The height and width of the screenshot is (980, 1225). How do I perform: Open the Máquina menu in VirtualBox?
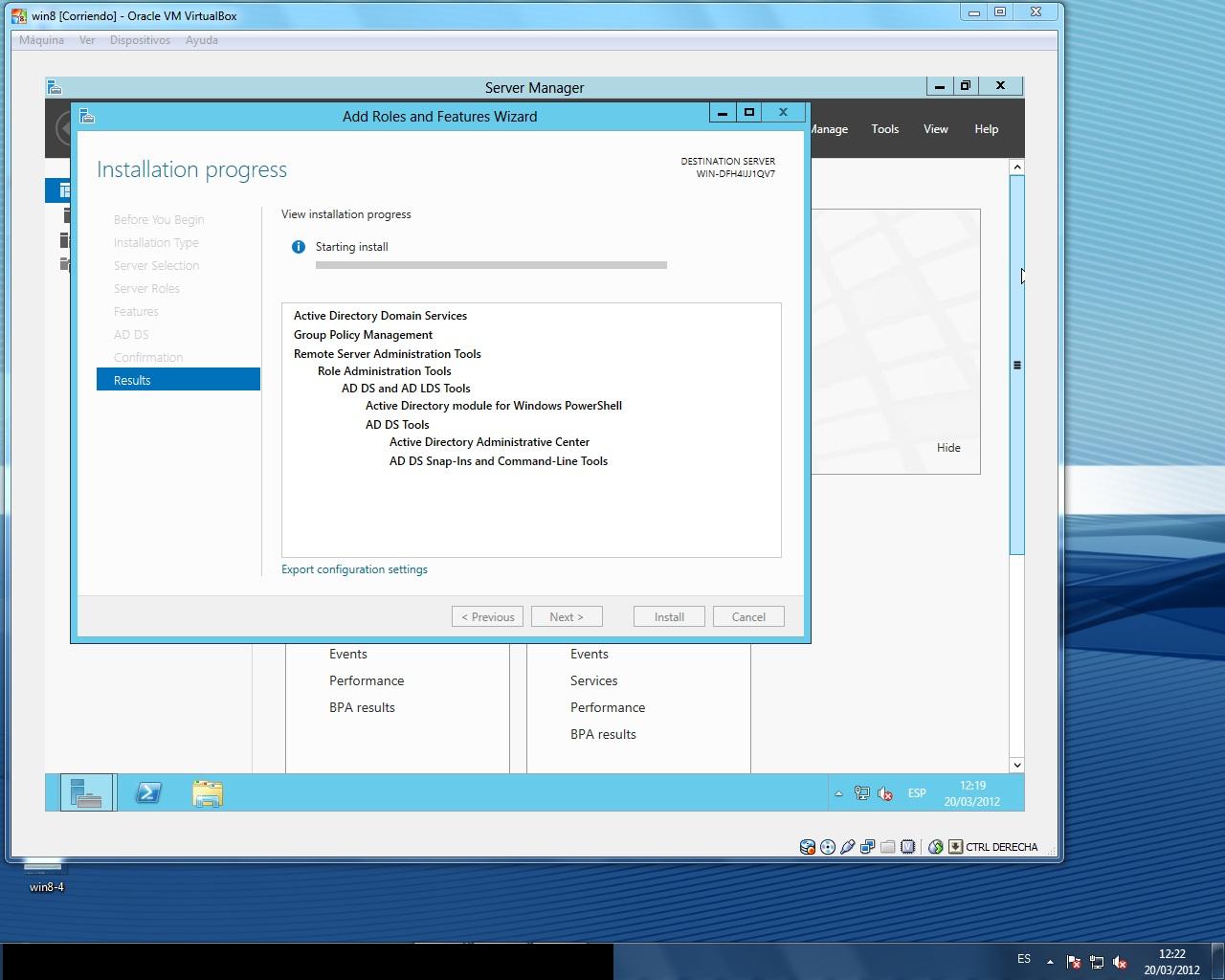click(41, 40)
